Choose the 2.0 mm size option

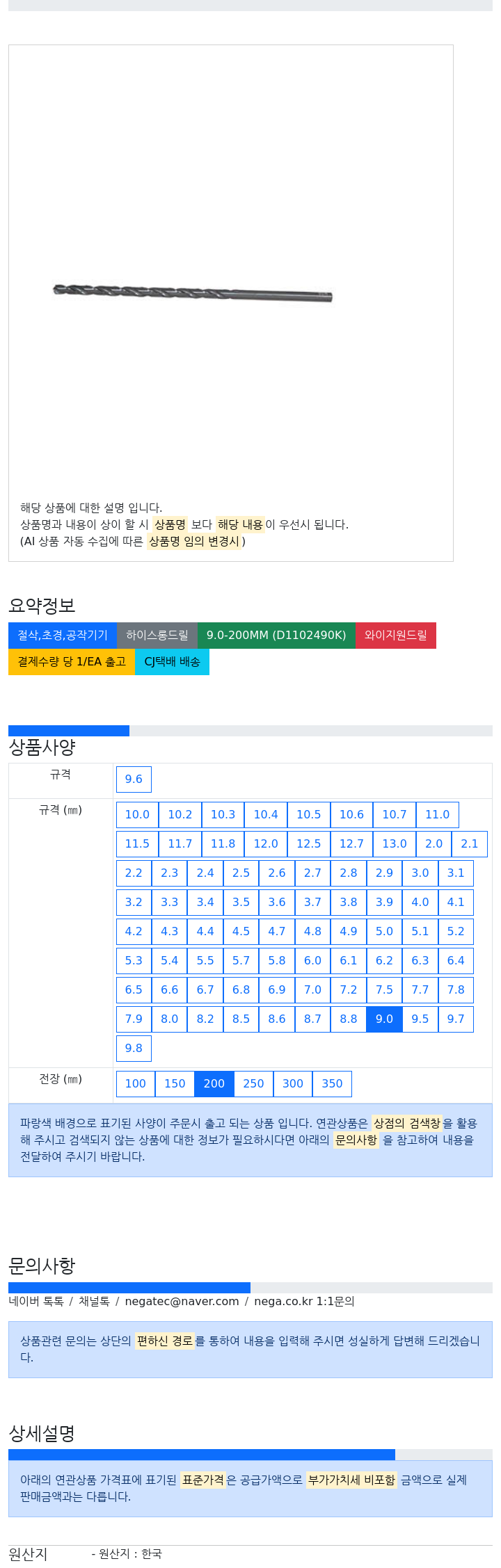pyautogui.click(x=434, y=843)
